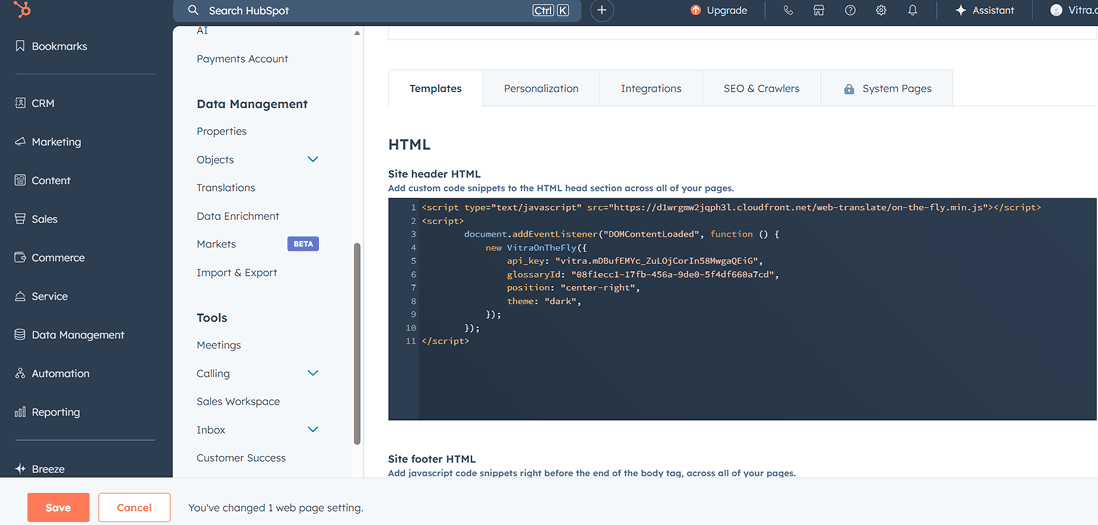This screenshot has width=1098, height=525.
Task: Open Properties settings
Action: coord(221,131)
